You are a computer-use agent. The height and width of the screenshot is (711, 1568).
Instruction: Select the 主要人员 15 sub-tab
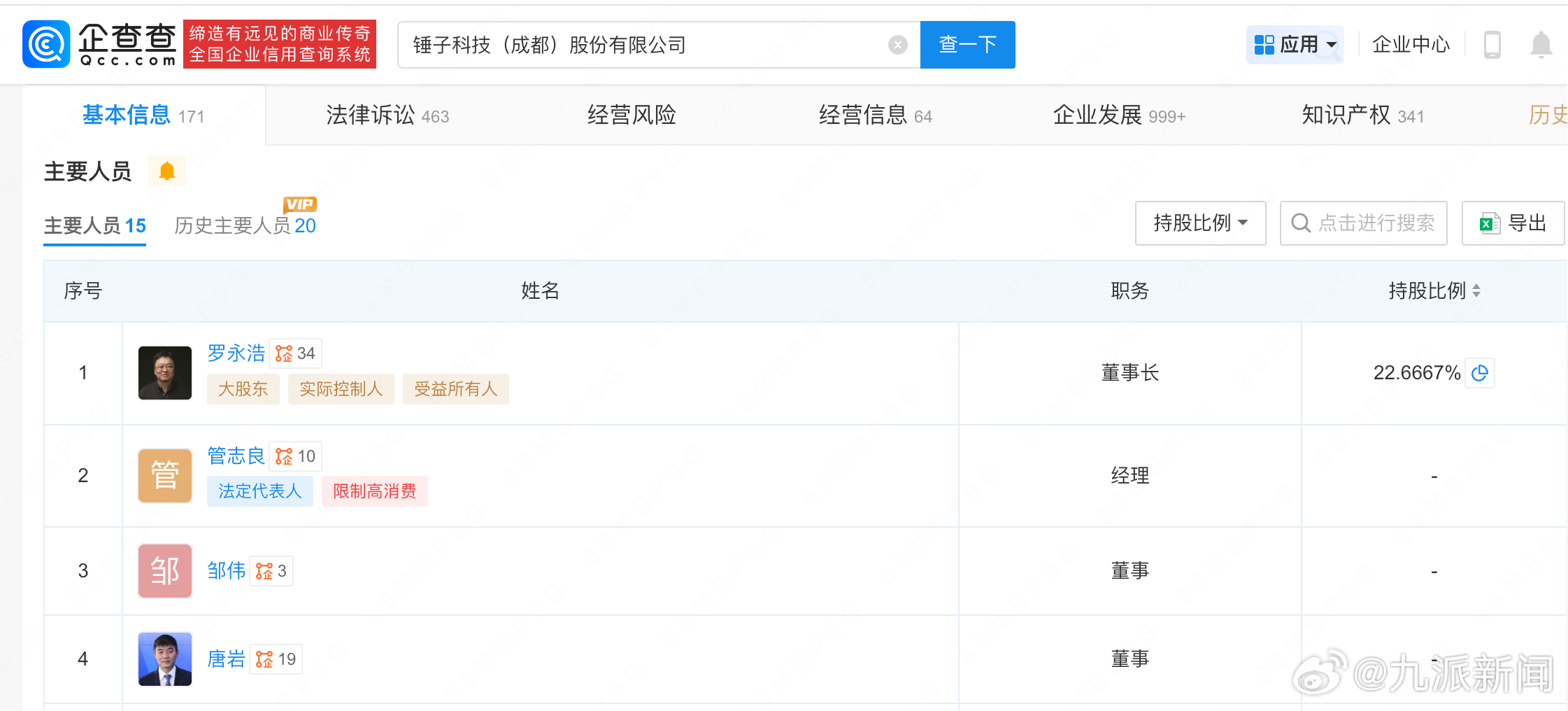pyautogui.click(x=95, y=225)
